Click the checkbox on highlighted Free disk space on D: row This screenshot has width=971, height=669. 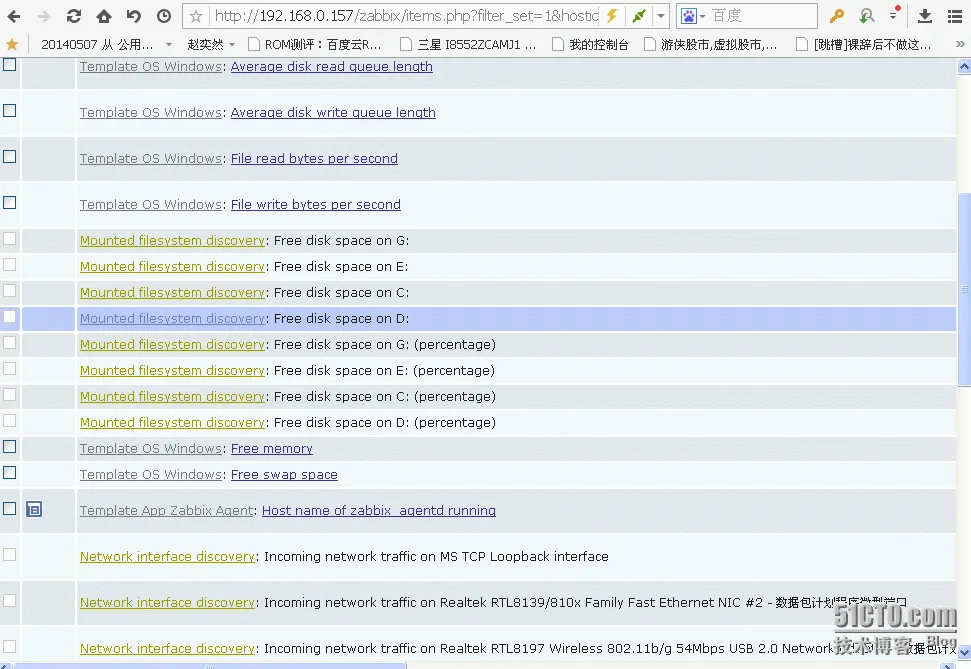[x=9, y=317]
